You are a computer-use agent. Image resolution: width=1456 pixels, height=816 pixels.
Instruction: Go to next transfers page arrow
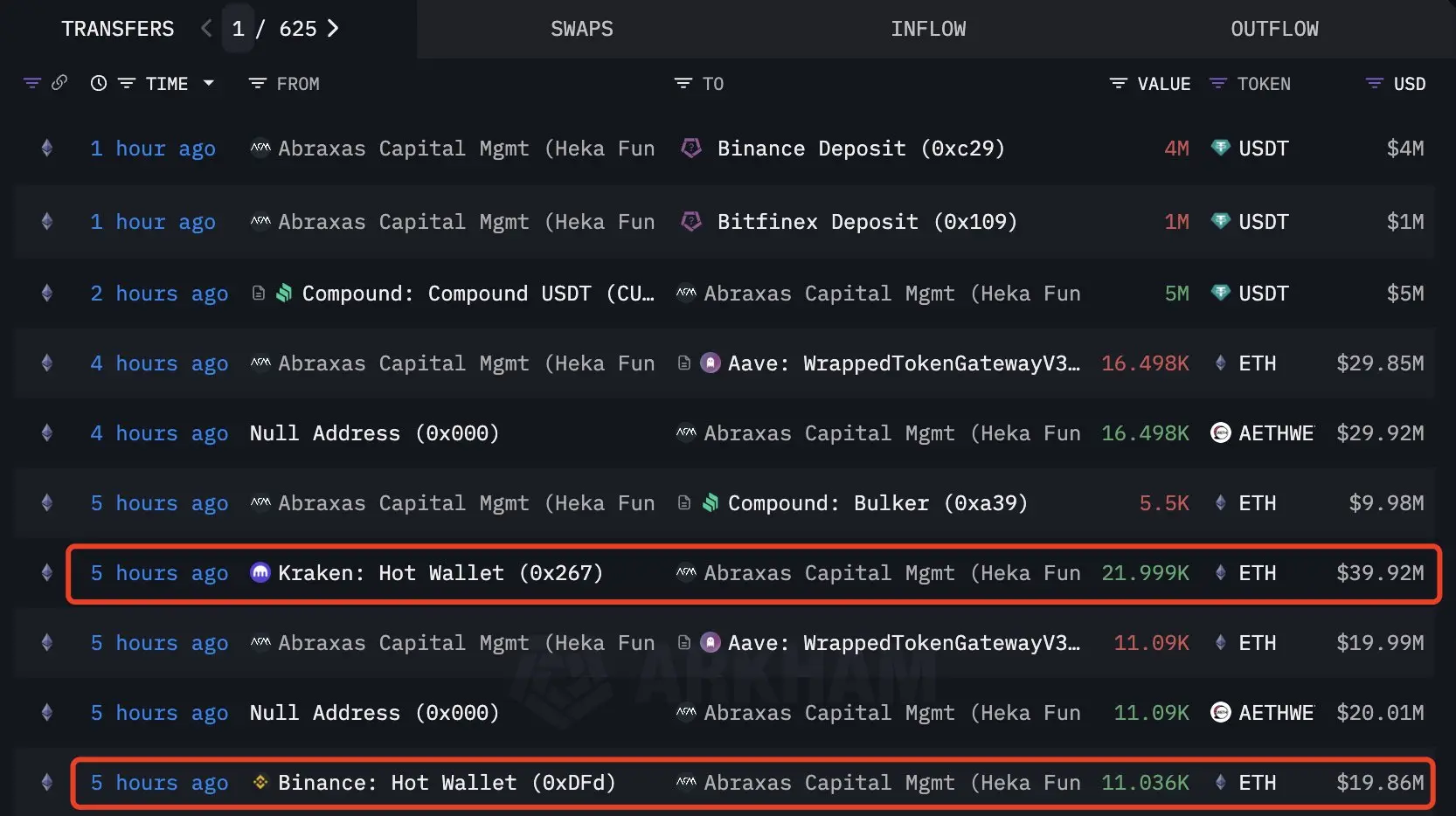333,29
